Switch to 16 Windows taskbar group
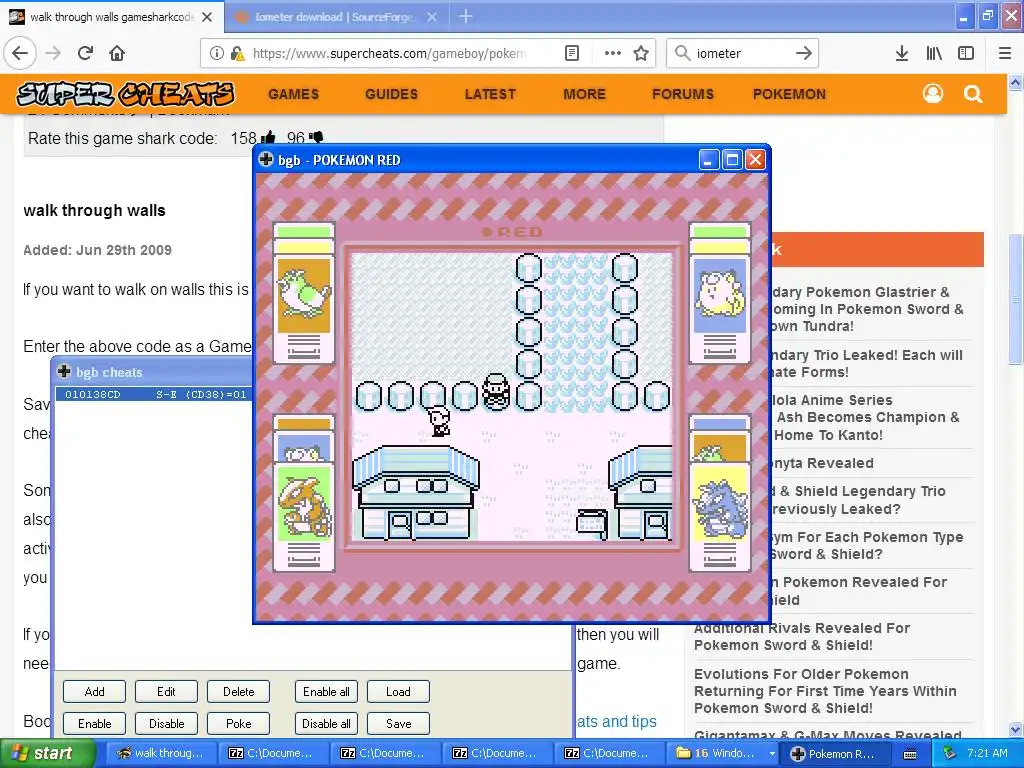 click(722, 753)
